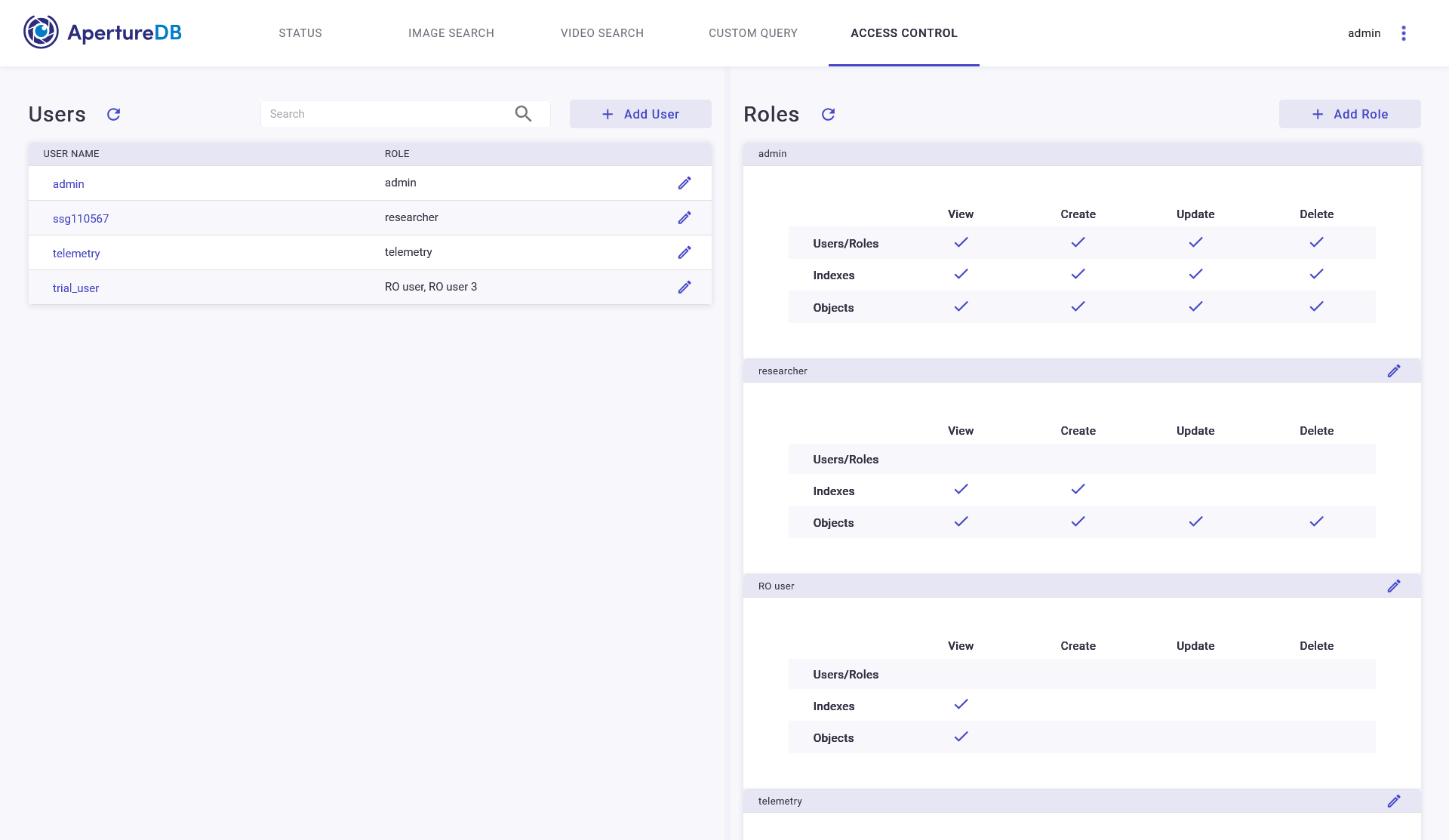Click 'Users/Roles' label in RO user role
This screenshot has width=1449, height=840.
[x=846, y=675]
